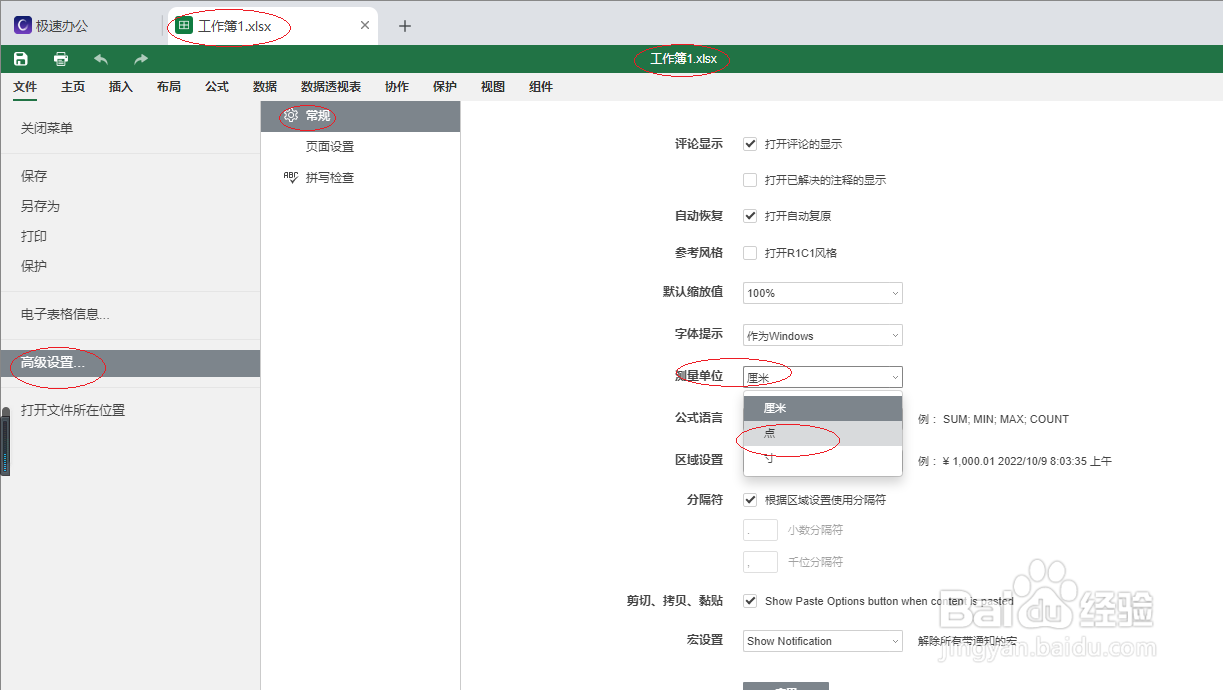Image resolution: width=1223 pixels, height=690 pixels.
Task: Click the plus icon to open a new tab
Action: [404, 24]
